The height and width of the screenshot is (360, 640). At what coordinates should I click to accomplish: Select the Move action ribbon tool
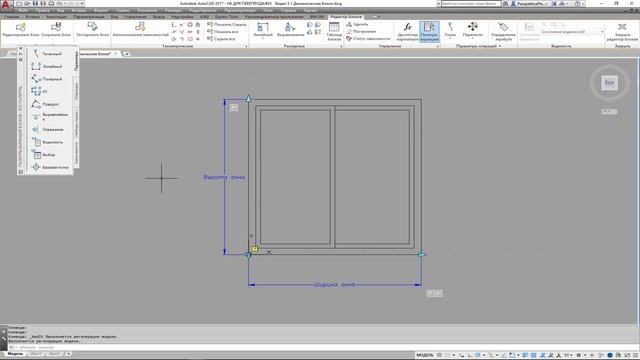[473, 30]
